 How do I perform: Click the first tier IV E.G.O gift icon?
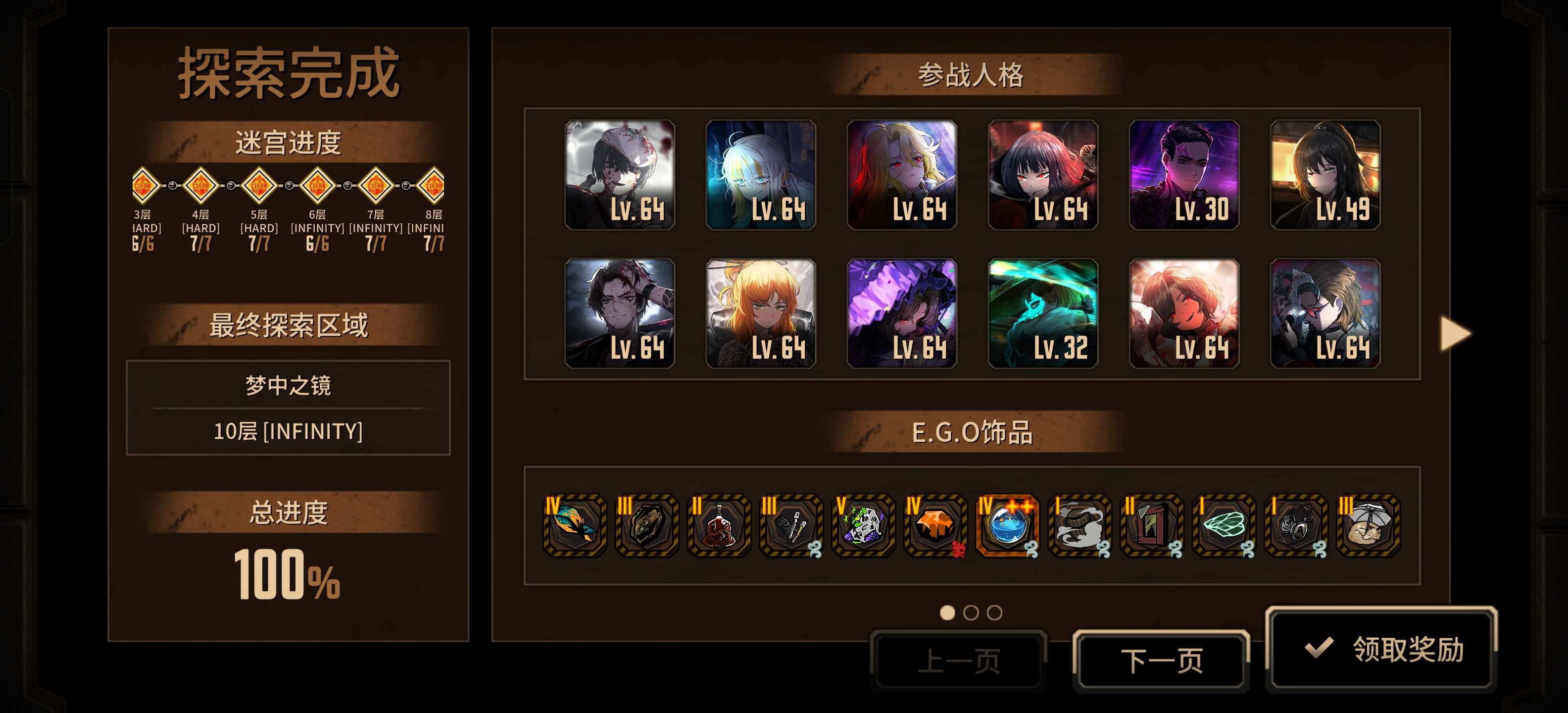click(575, 525)
